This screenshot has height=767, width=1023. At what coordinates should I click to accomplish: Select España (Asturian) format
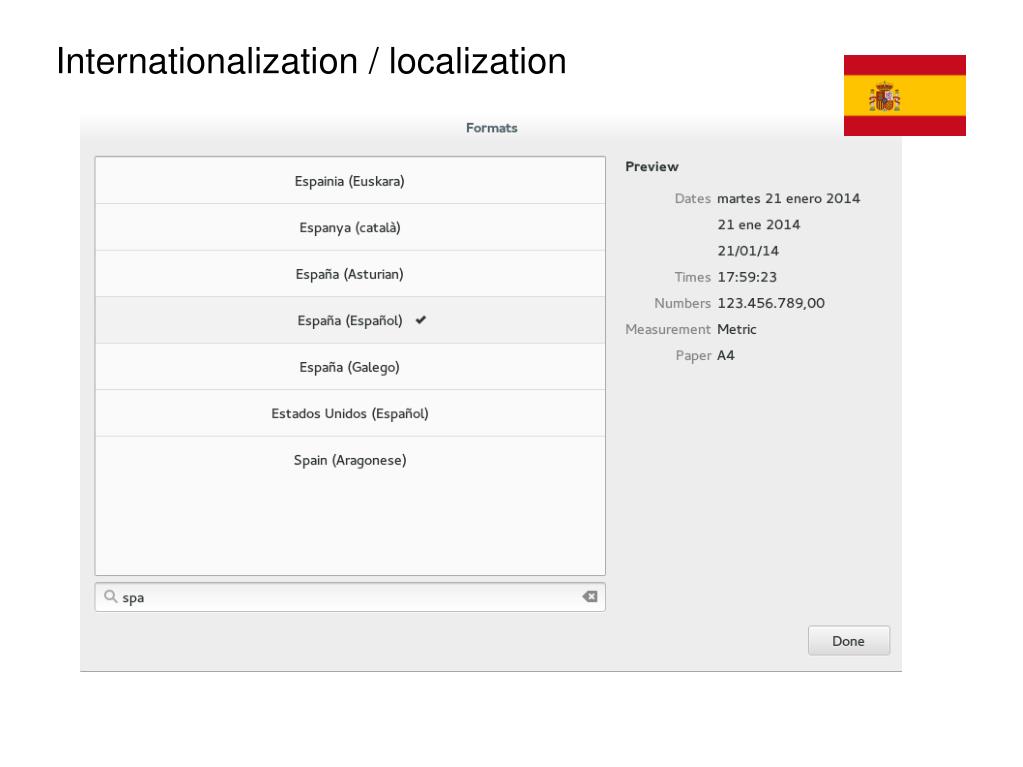pos(350,274)
